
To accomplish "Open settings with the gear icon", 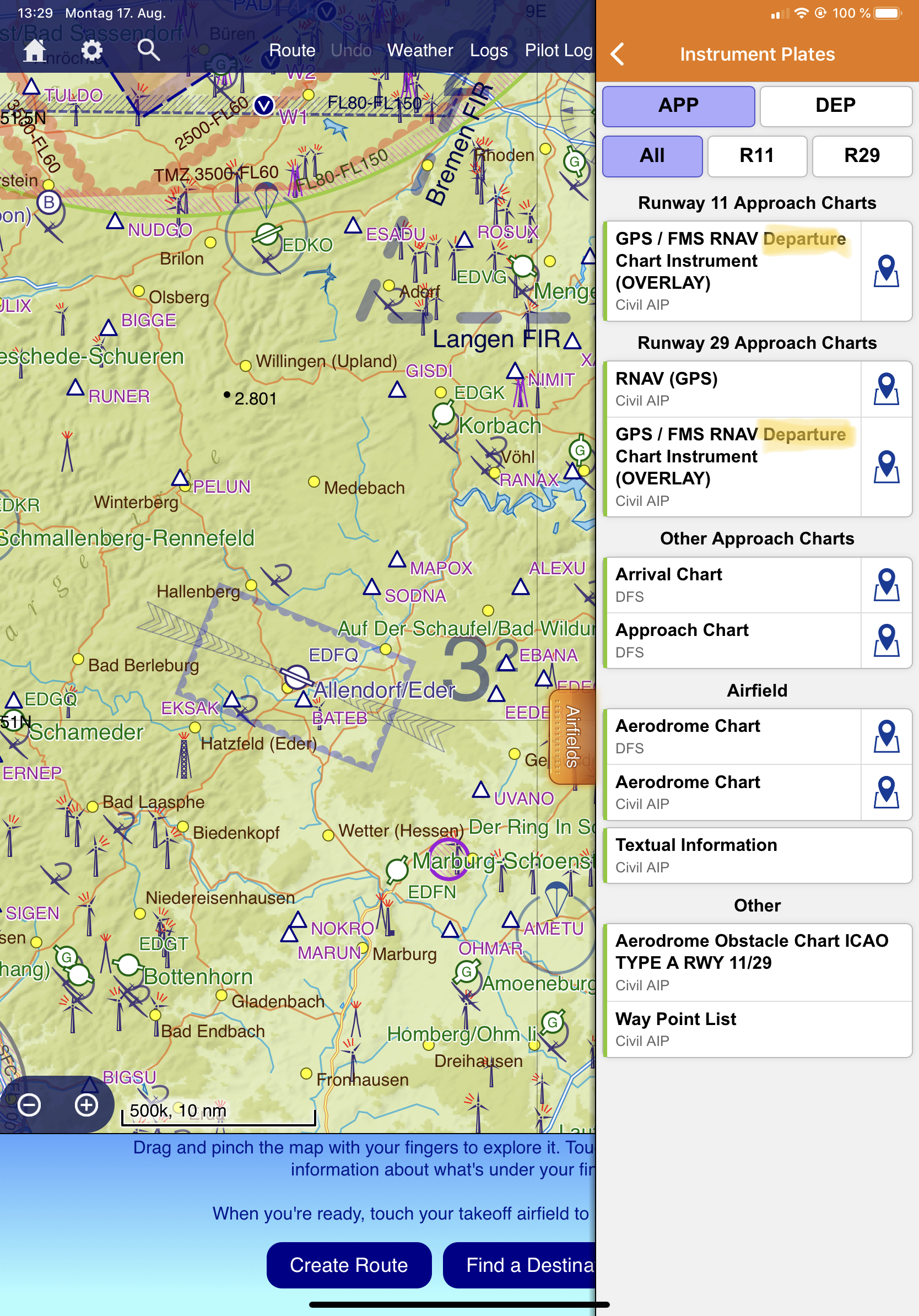I will [91, 51].
